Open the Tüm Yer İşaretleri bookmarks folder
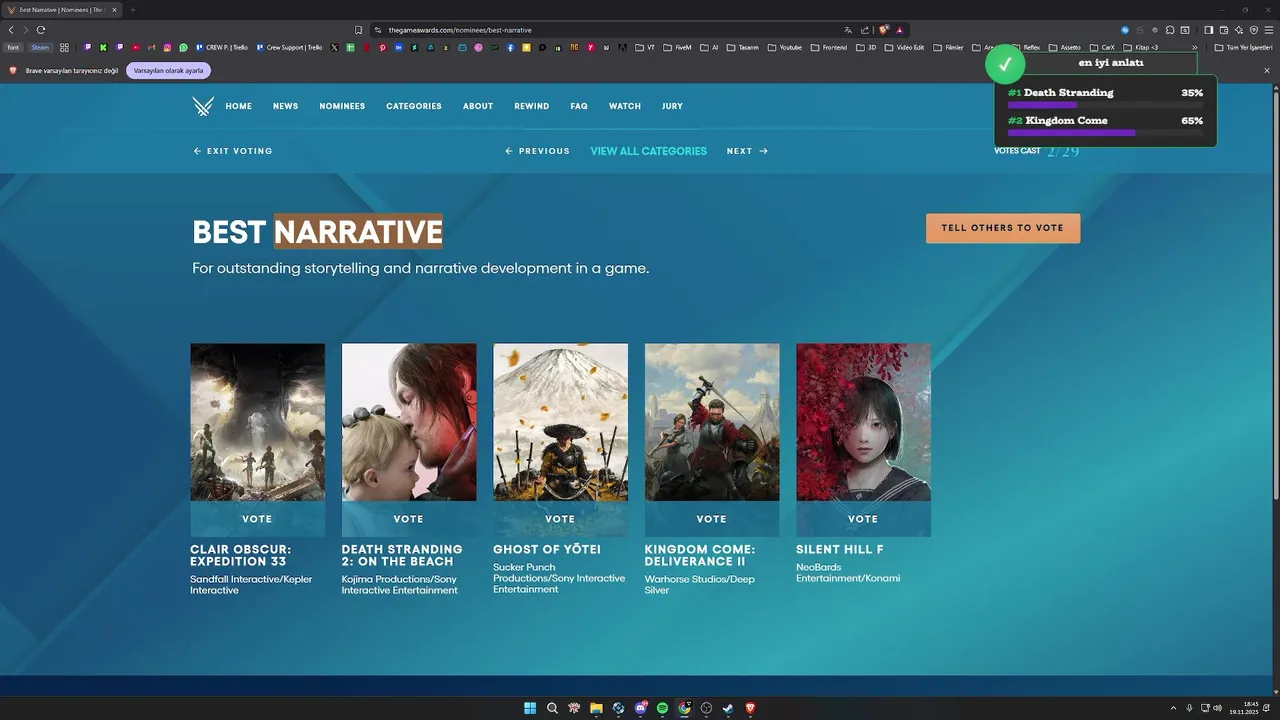1280x720 pixels. [x=1243, y=47]
